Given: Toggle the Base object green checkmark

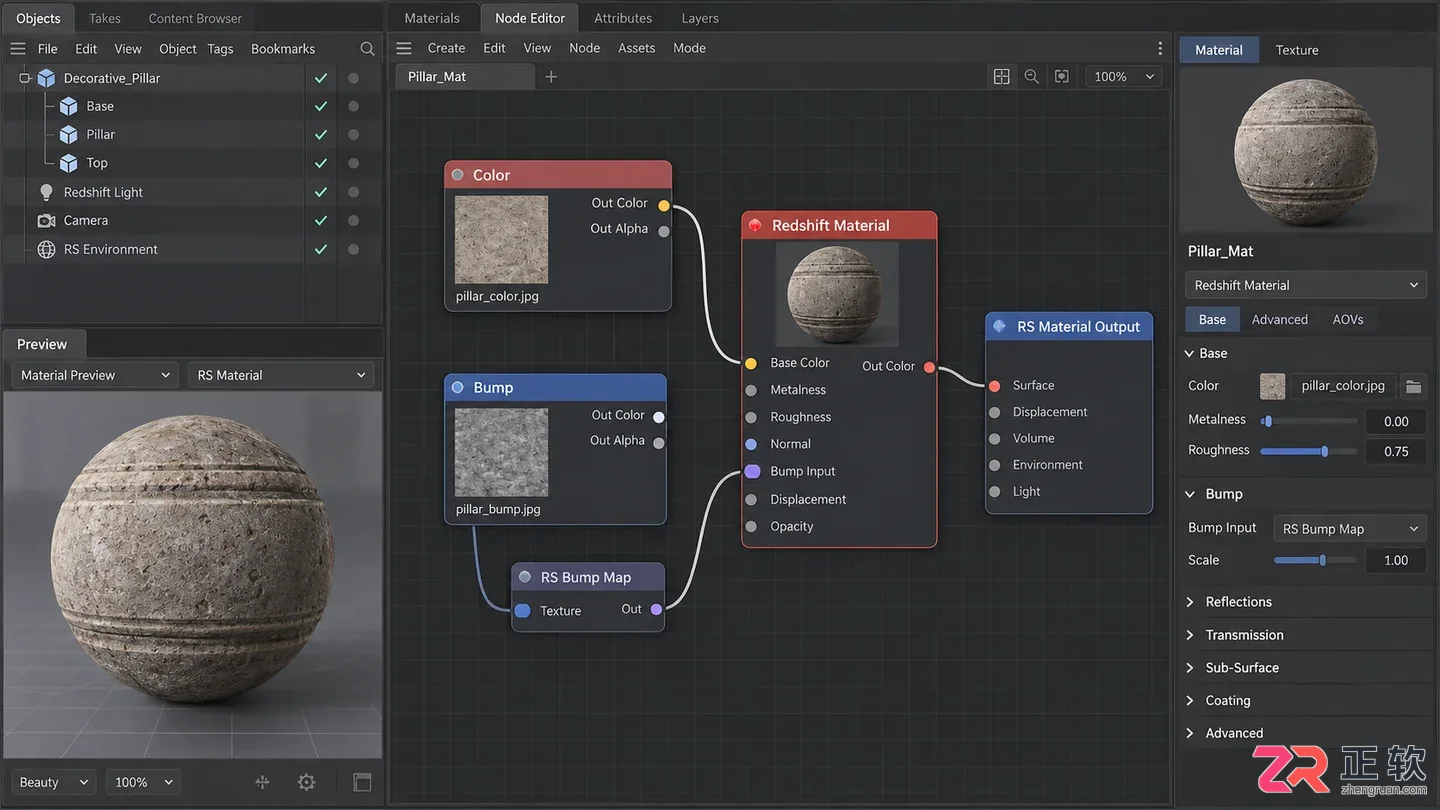Looking at the screenshot, I should point(321,106).
